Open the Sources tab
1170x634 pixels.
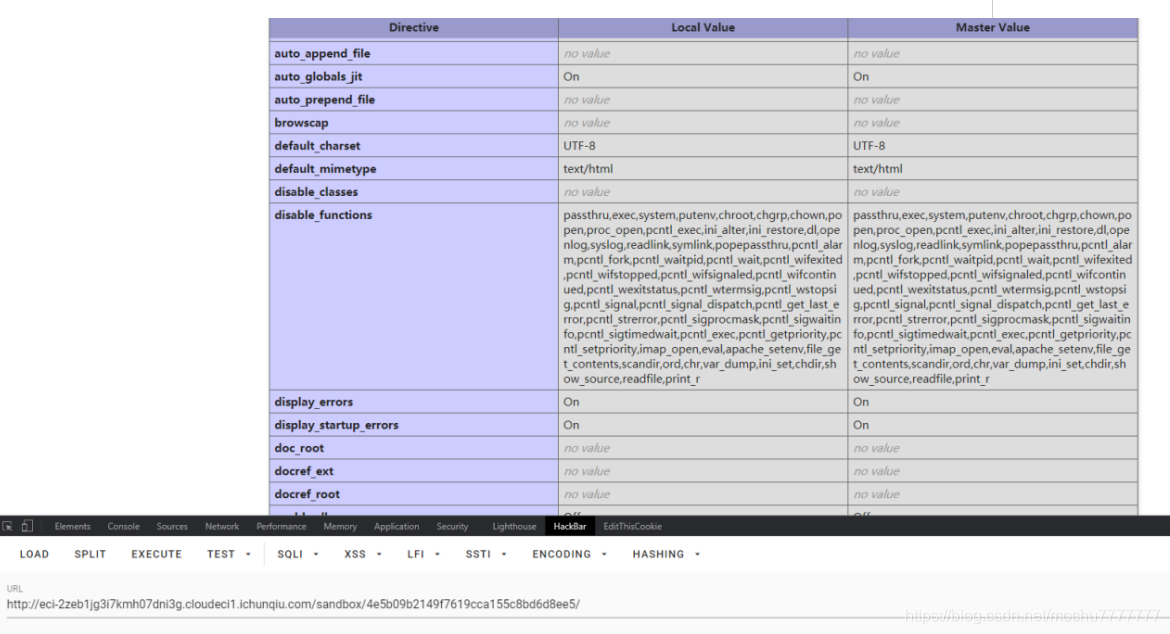point(172,527)
